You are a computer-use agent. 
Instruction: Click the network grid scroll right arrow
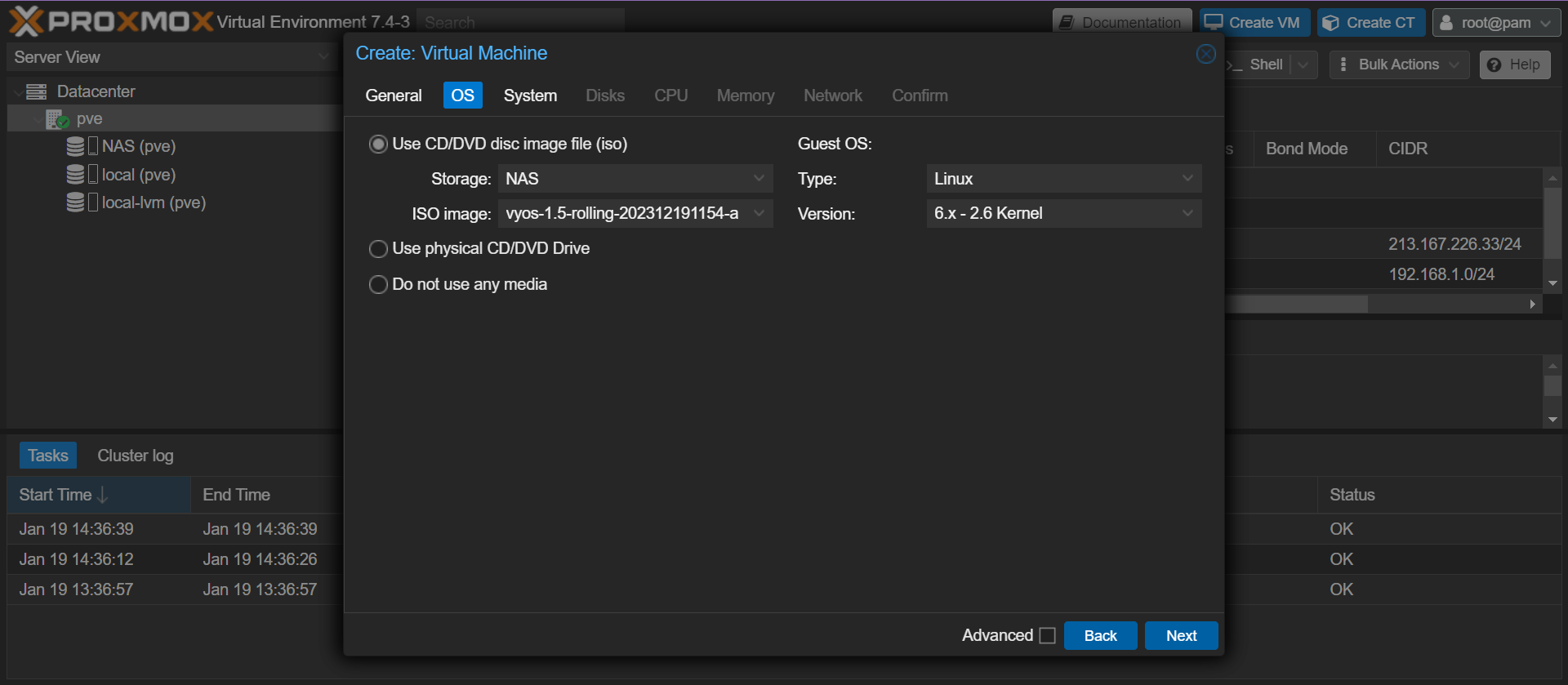(1533, 304)
